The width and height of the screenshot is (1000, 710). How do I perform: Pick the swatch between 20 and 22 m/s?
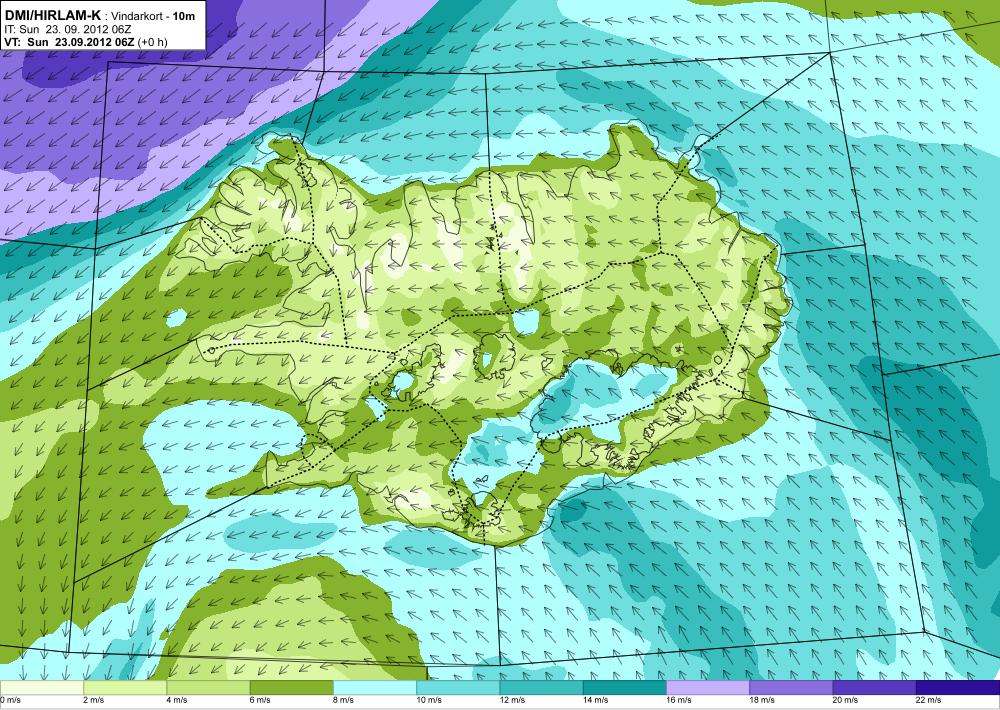874,688
